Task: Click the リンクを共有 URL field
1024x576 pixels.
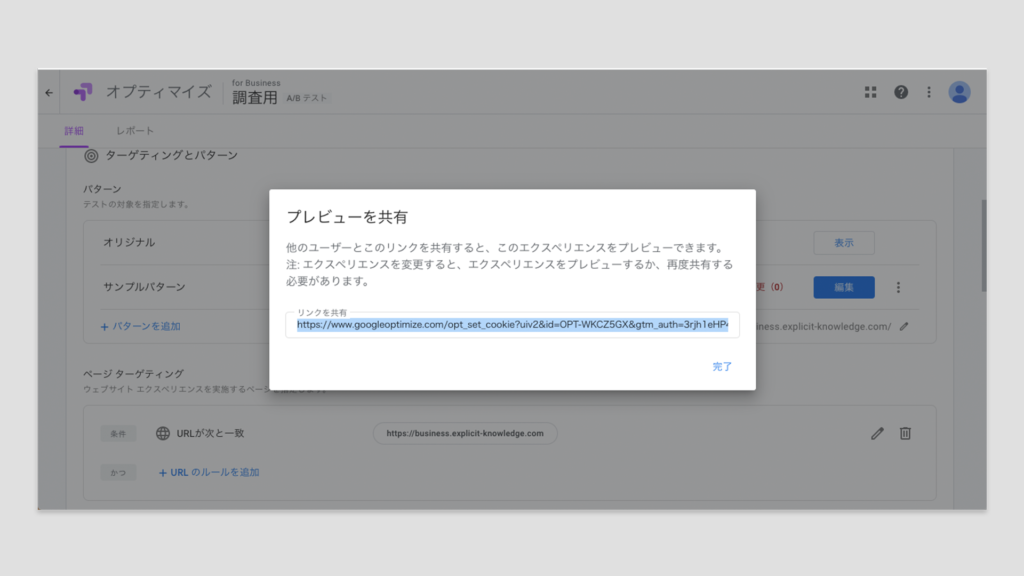Action: click(x=512, y=325)
